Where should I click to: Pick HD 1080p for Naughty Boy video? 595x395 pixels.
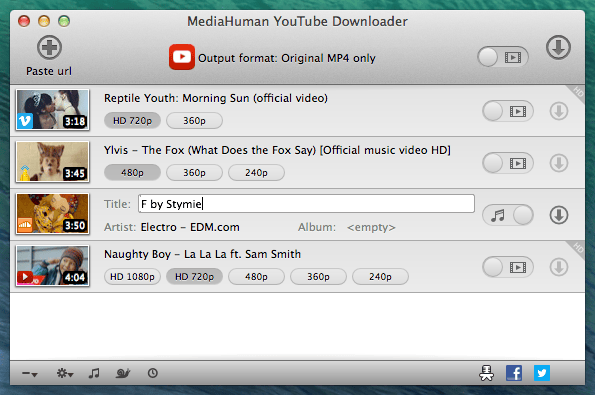pos(132,277)
